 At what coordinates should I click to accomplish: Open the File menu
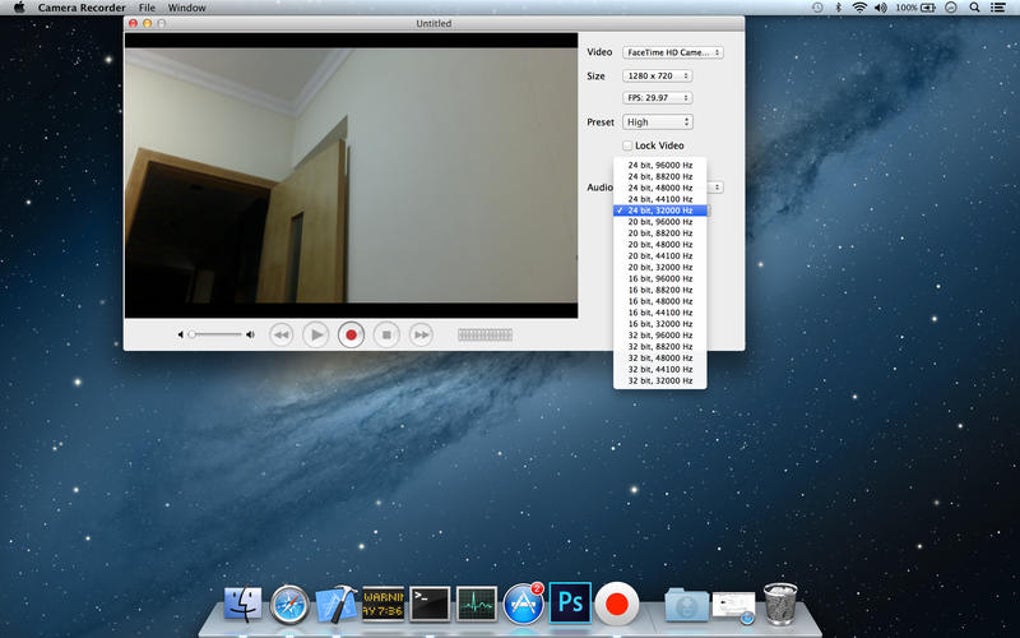(x=147, y=8)
